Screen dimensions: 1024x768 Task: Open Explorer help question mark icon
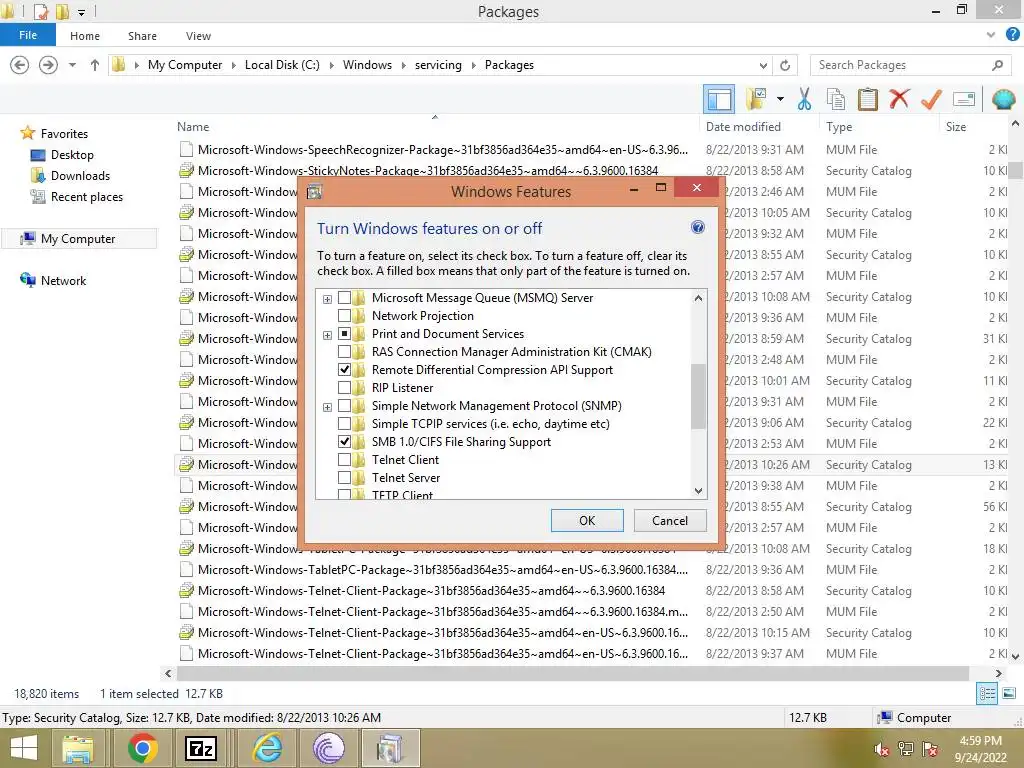pyautogui.click(x=1013, y=35)
